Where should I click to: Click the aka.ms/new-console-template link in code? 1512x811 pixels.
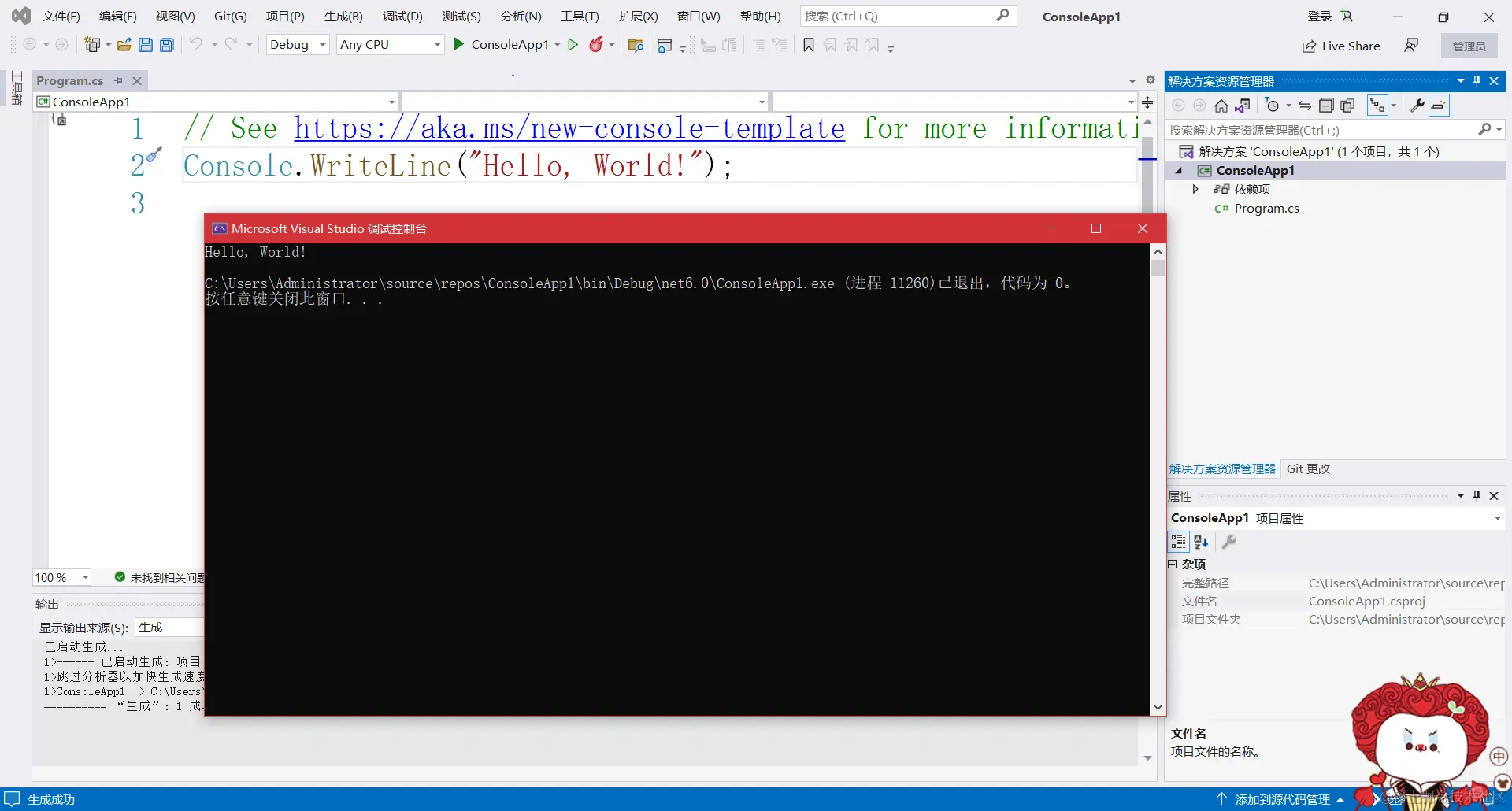[x=569, y=128]
